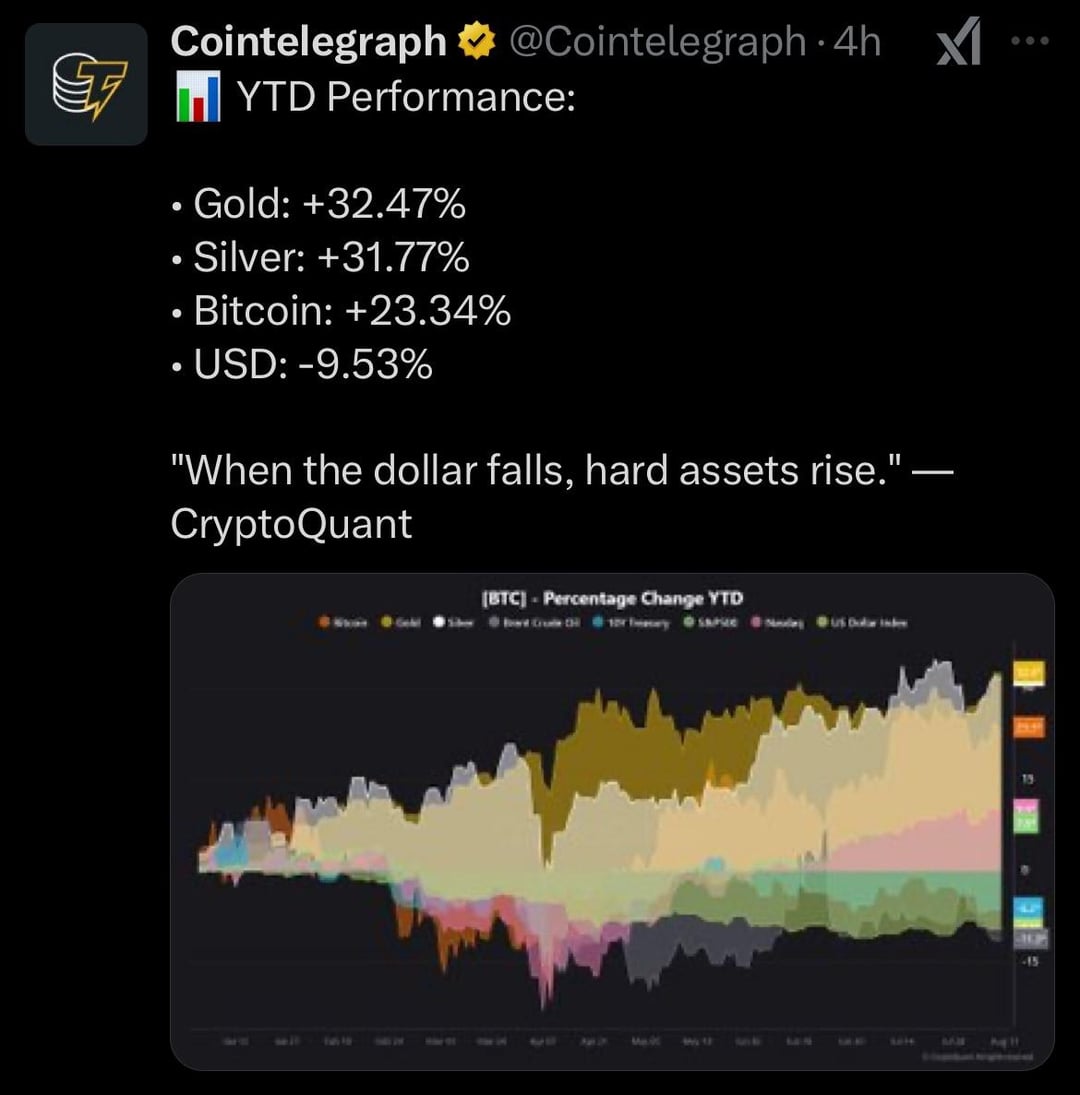1080x1095 pixels.
Task: Click the orange Bitcoin value label
Action: [1028, 727]
